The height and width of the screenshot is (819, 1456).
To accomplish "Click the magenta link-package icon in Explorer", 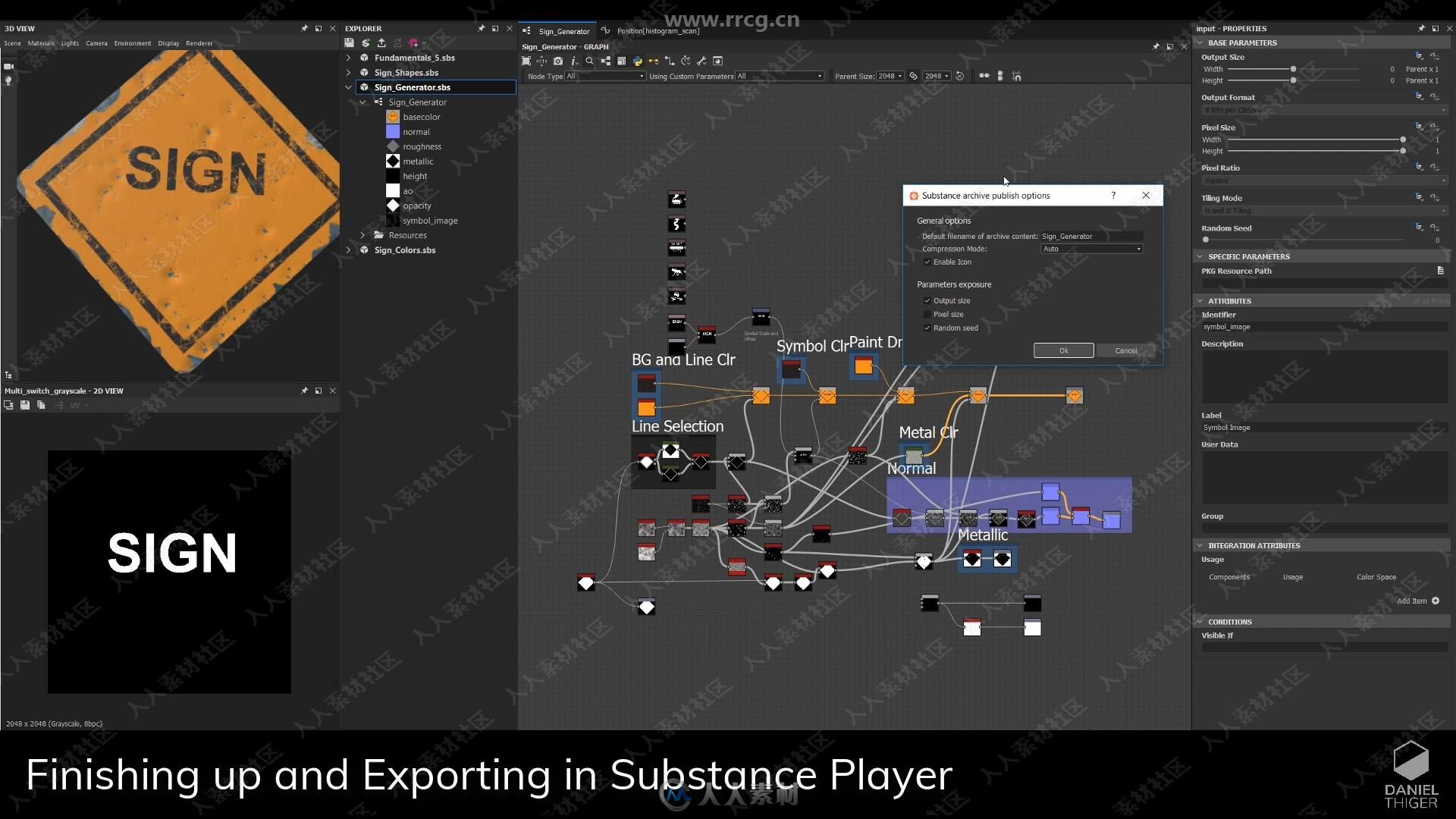I will [x=414, y=43].
